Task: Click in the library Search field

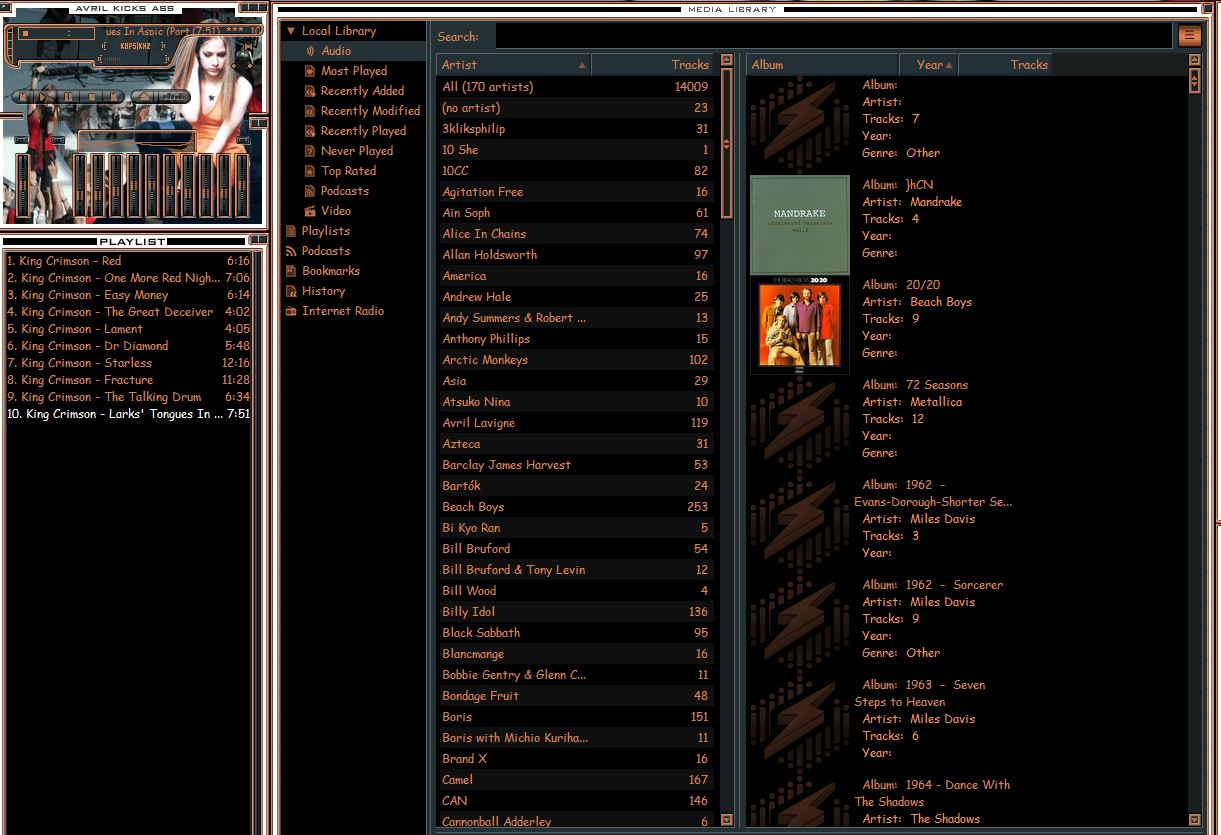Action: pyautogui.click(x=833, y=36)
